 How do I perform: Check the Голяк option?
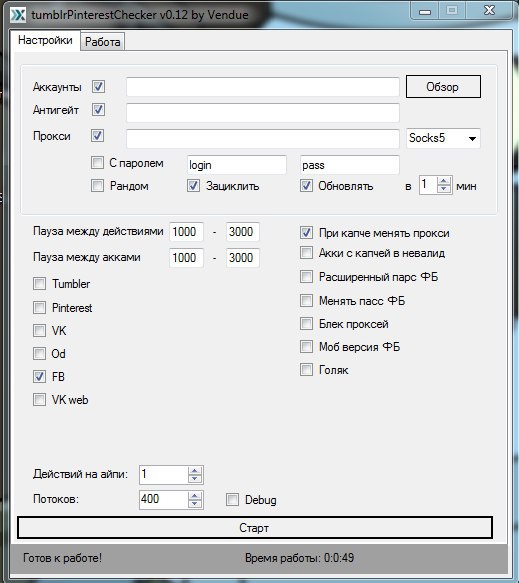tap(306, 370)
